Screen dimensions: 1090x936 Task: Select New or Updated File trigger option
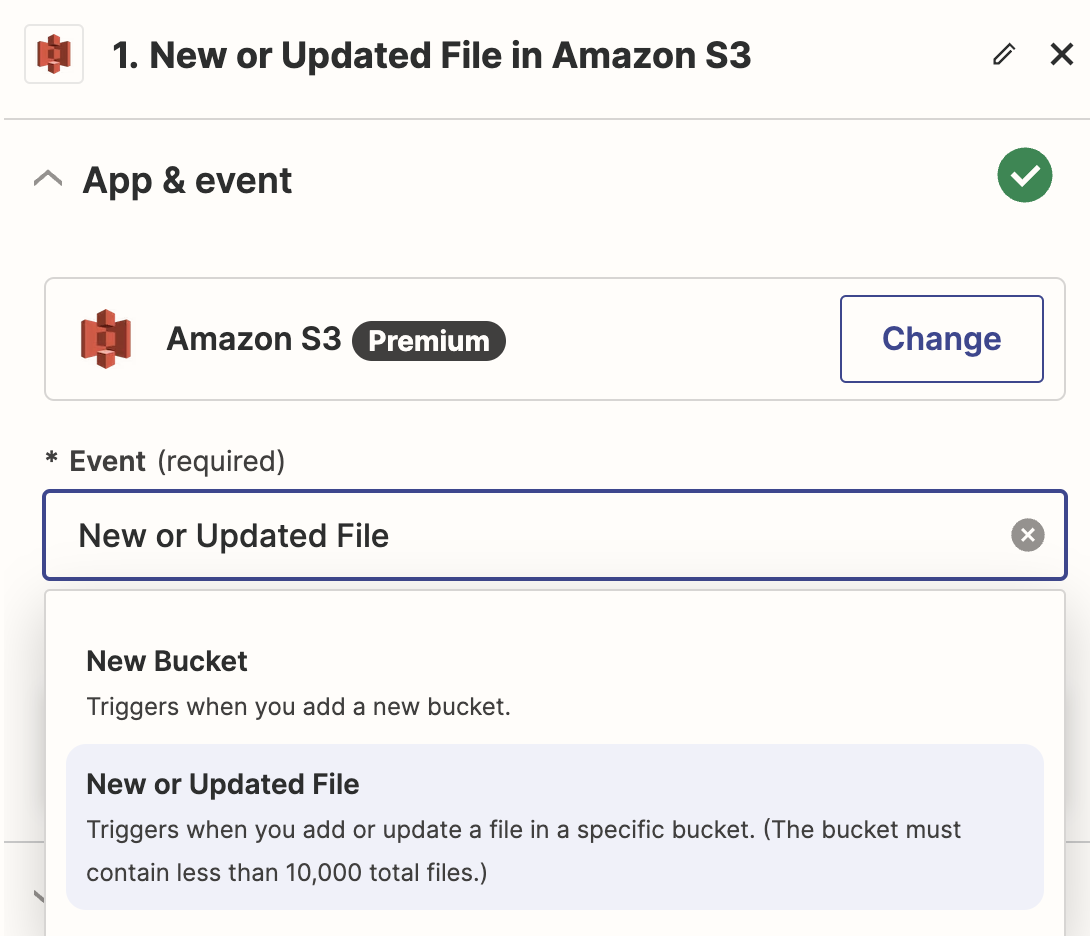tap(555, 827)
